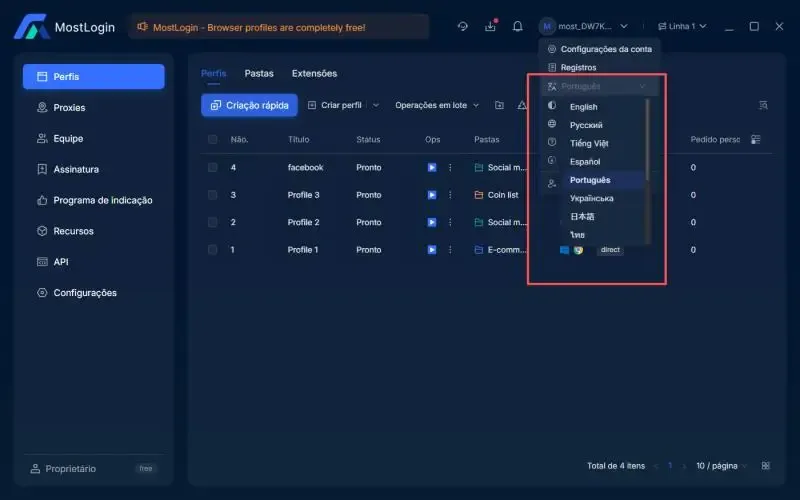Open the 10 / página page size dropdown
This screenshot has width=800, height=500.
pos(721,466)
